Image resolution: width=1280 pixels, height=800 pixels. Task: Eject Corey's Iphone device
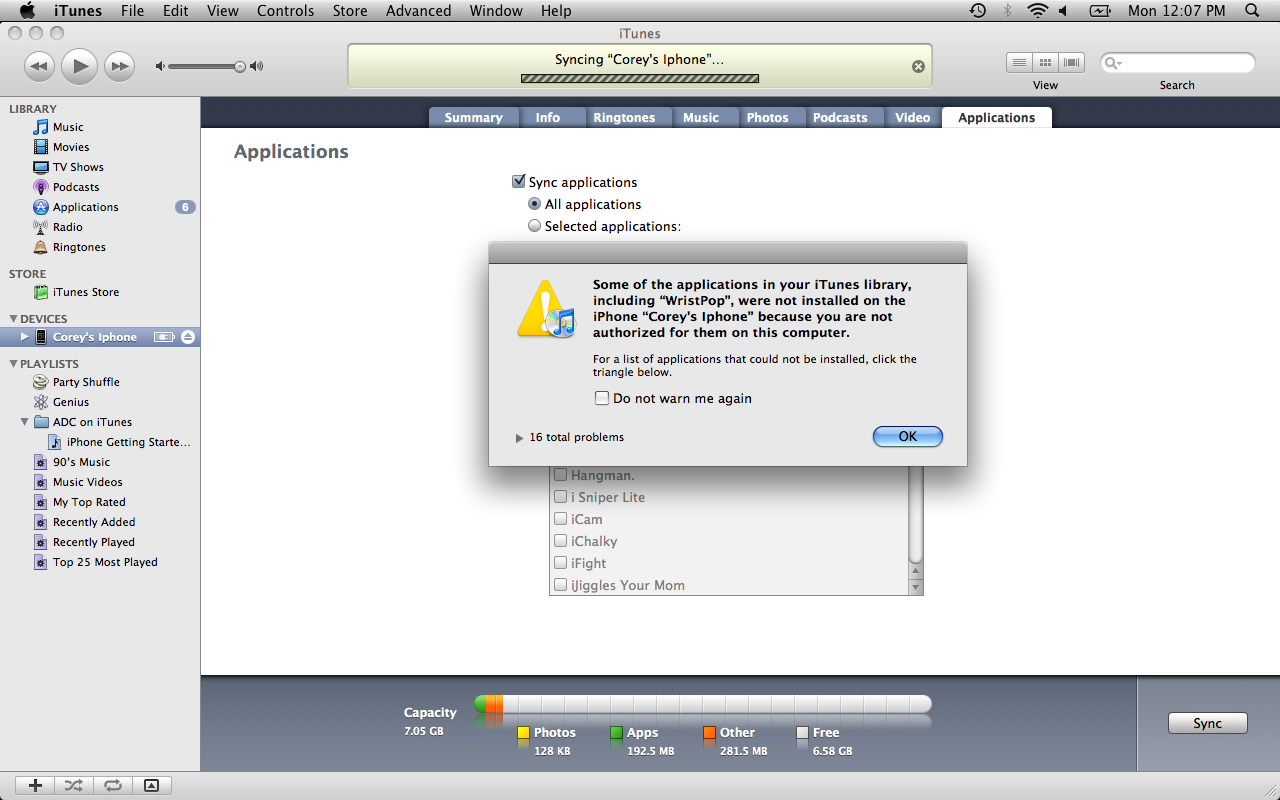188,337
